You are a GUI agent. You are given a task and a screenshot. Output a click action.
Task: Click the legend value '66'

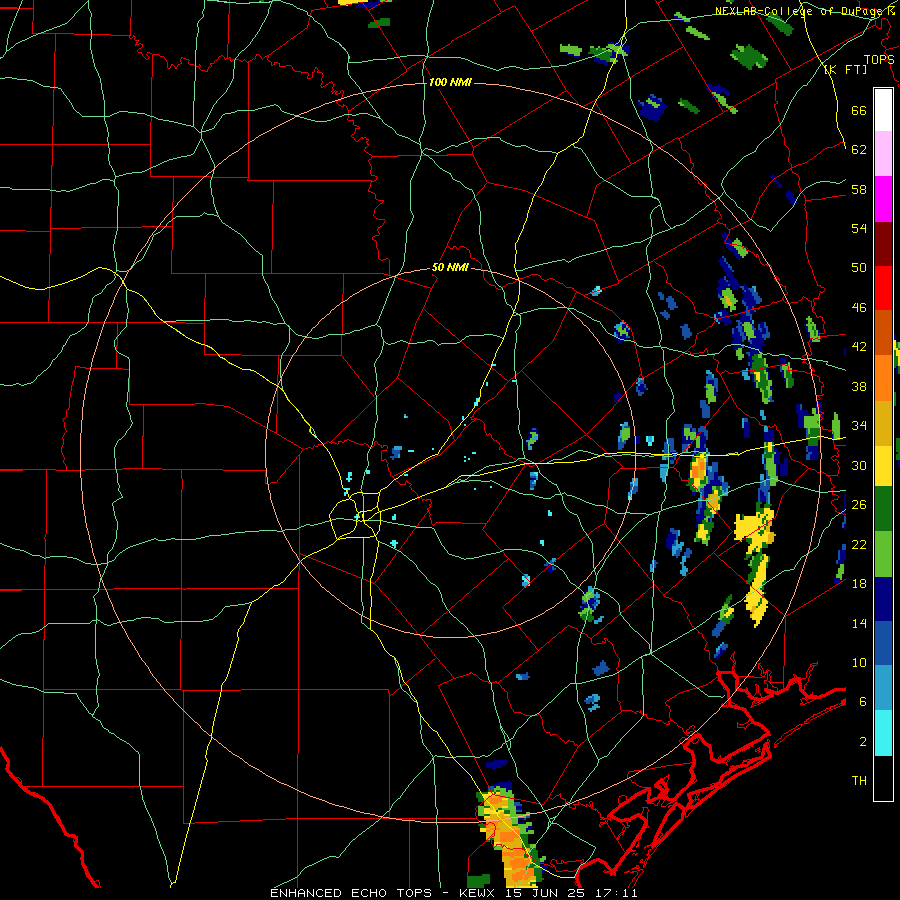[x=859, y=110]
